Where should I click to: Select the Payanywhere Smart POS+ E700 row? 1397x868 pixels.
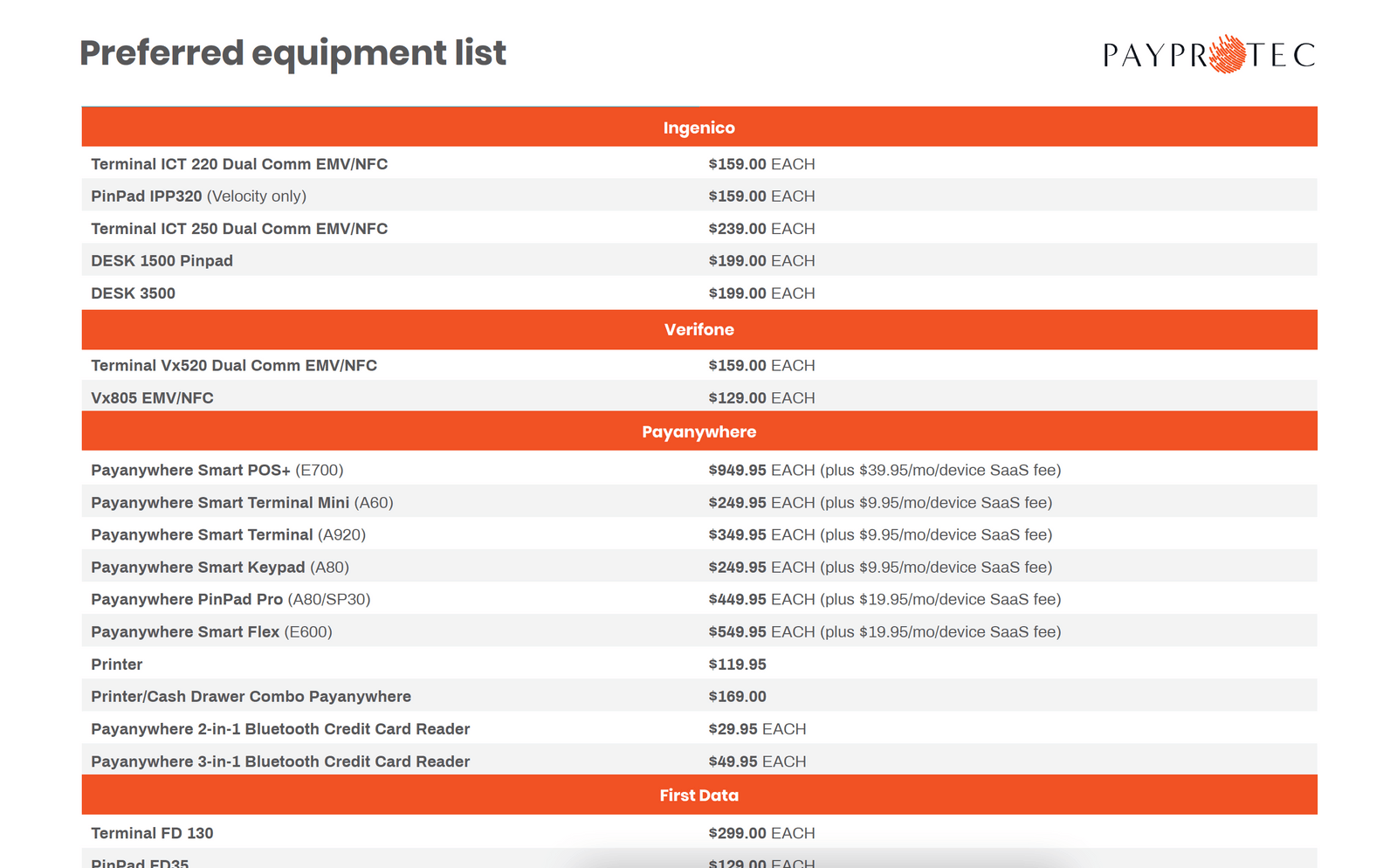point(217,470)
